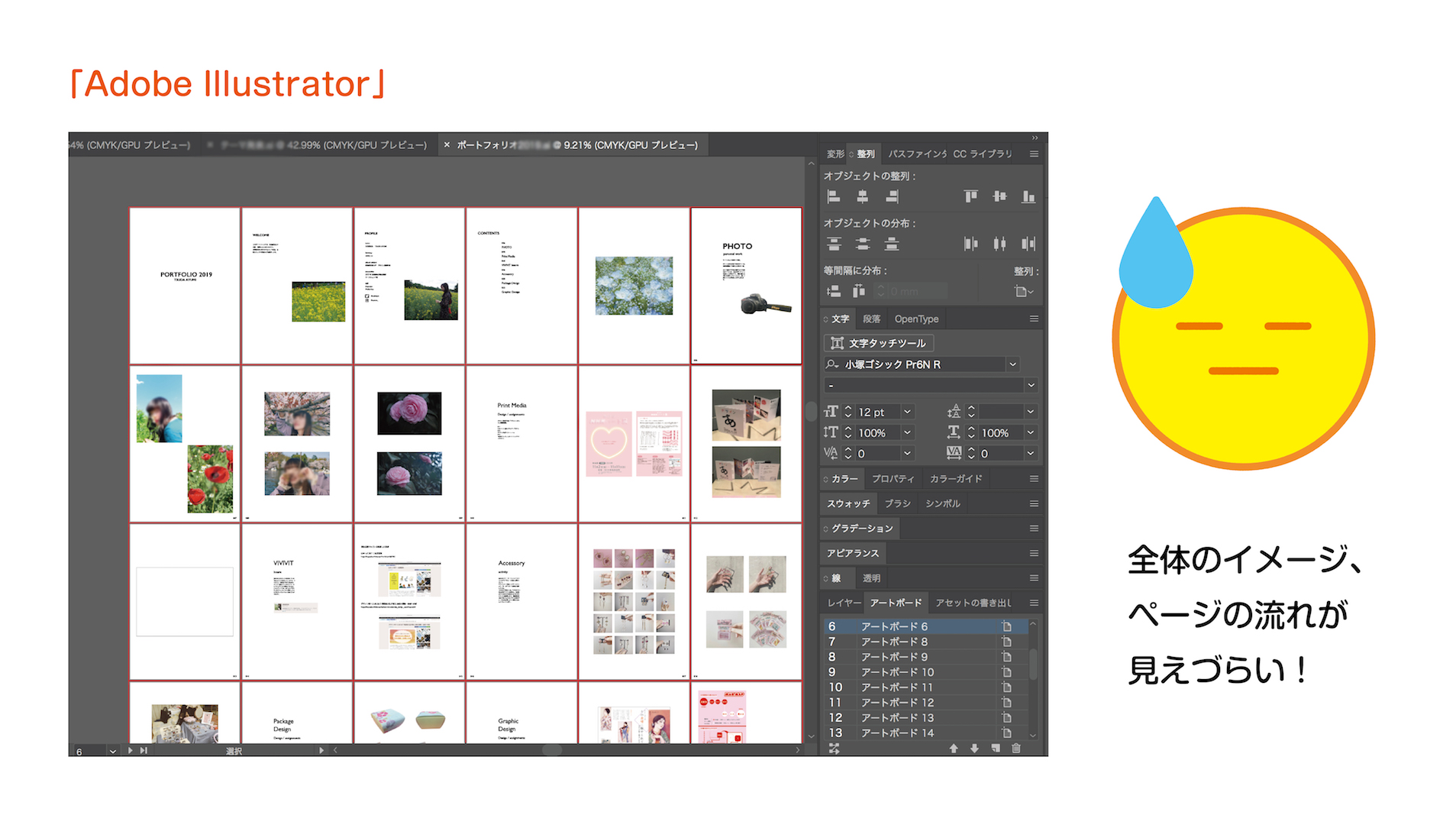
Task: Open the ブラシ panel tab
Action: pyautogui.click(x=897, y=503)
